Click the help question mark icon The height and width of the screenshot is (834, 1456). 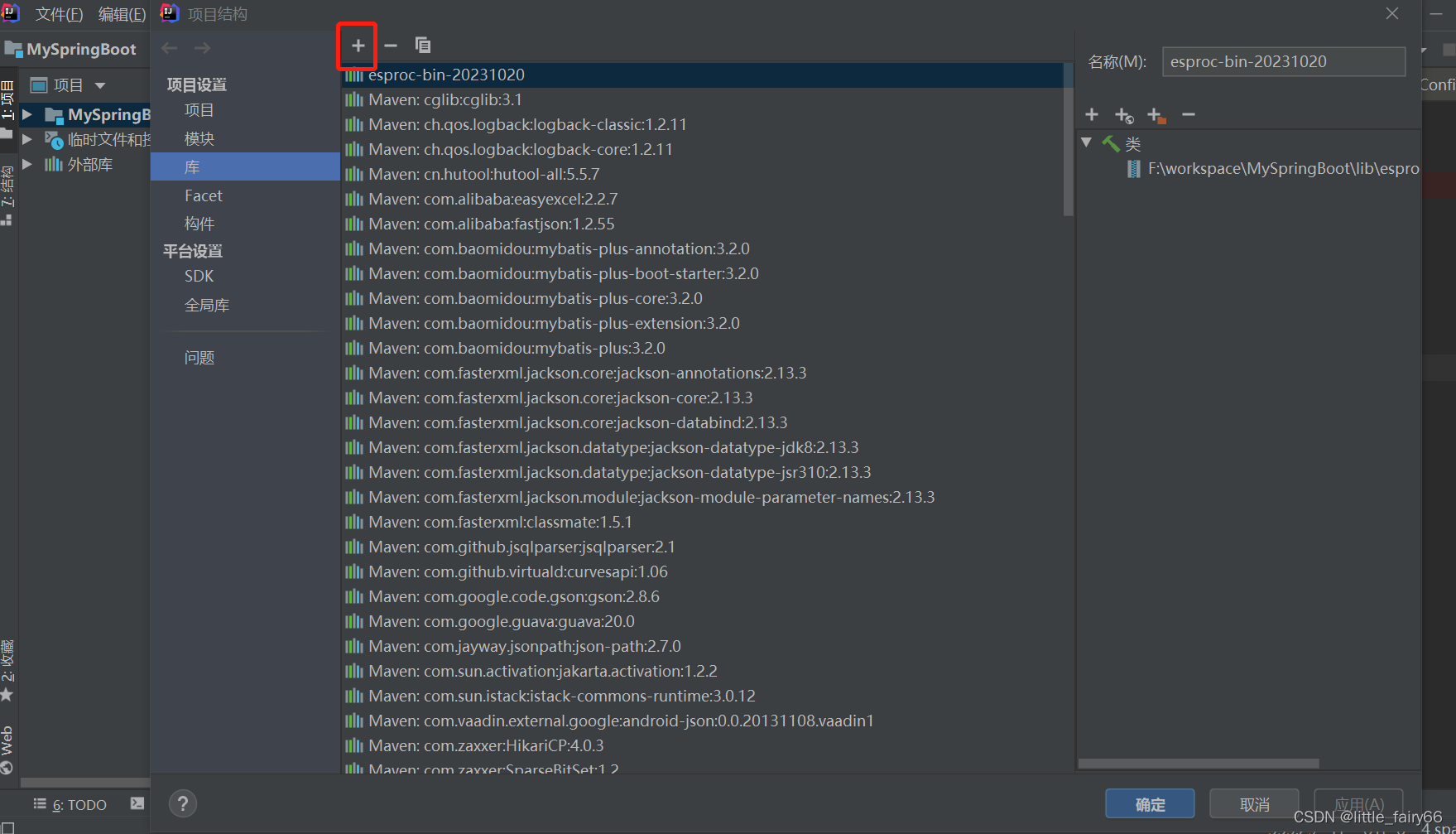(182, 803)
